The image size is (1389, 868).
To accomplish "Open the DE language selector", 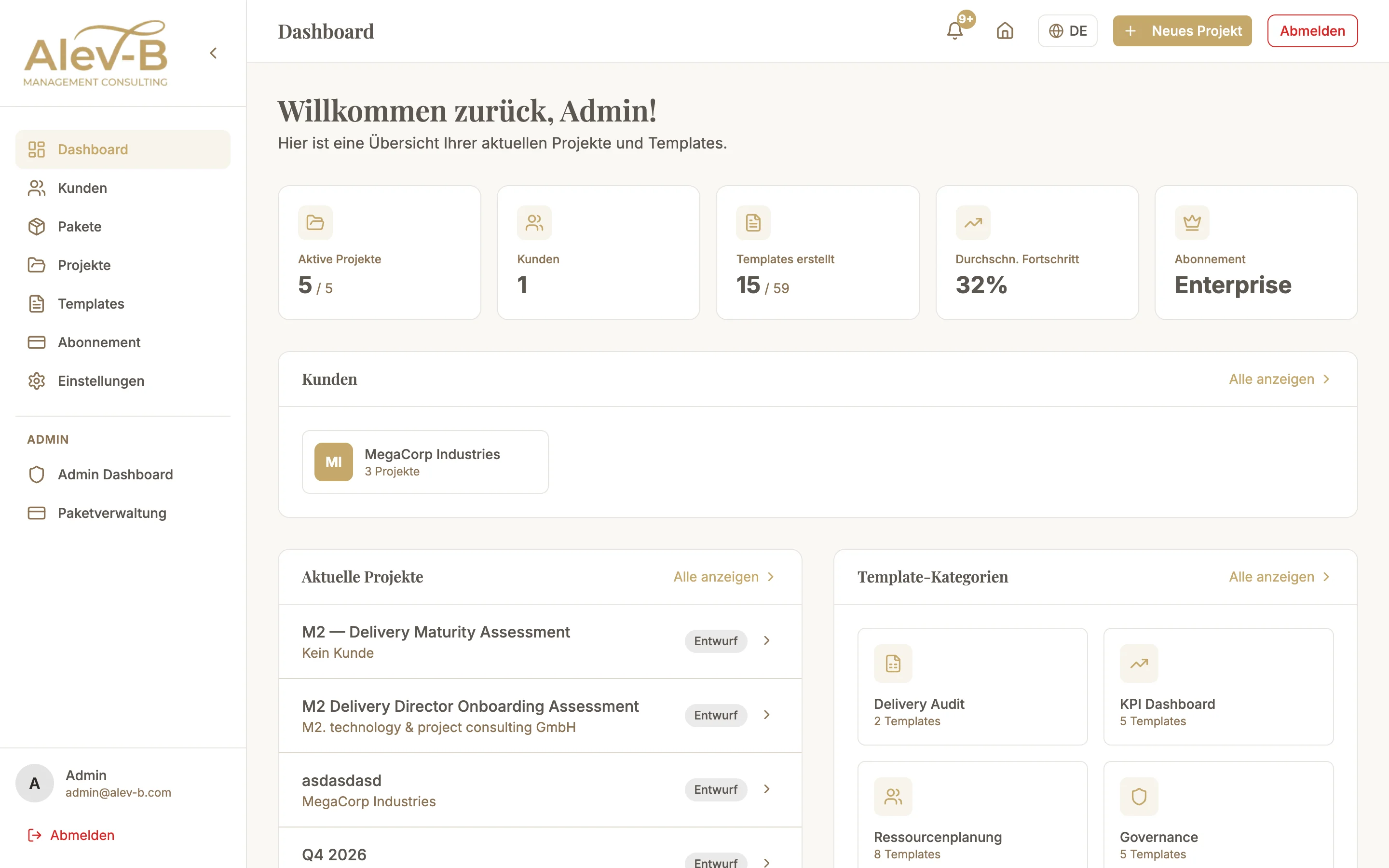I will point(1067,31).
